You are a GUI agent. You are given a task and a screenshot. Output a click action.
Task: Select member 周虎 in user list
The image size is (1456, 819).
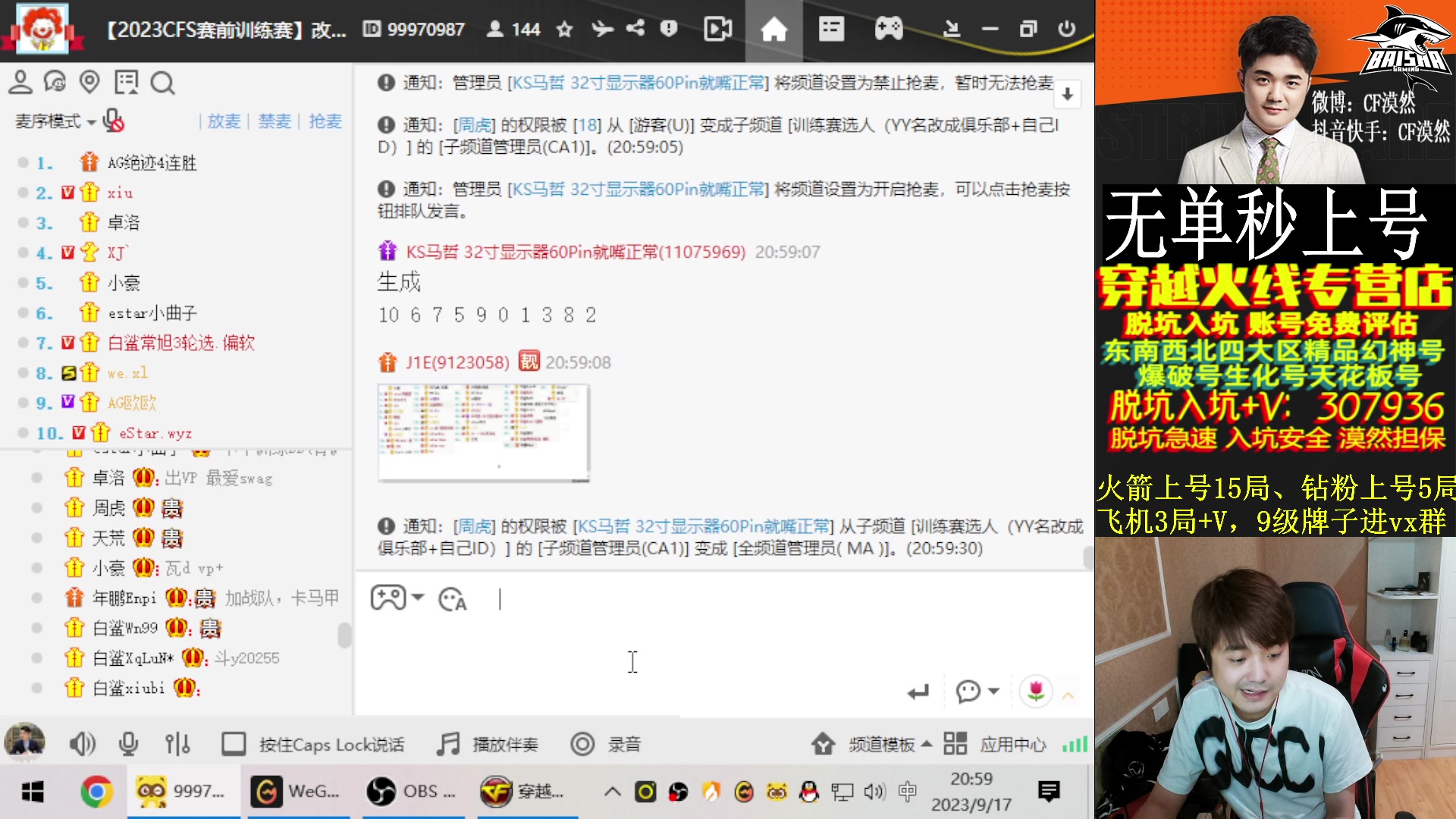tap(108, 508)
